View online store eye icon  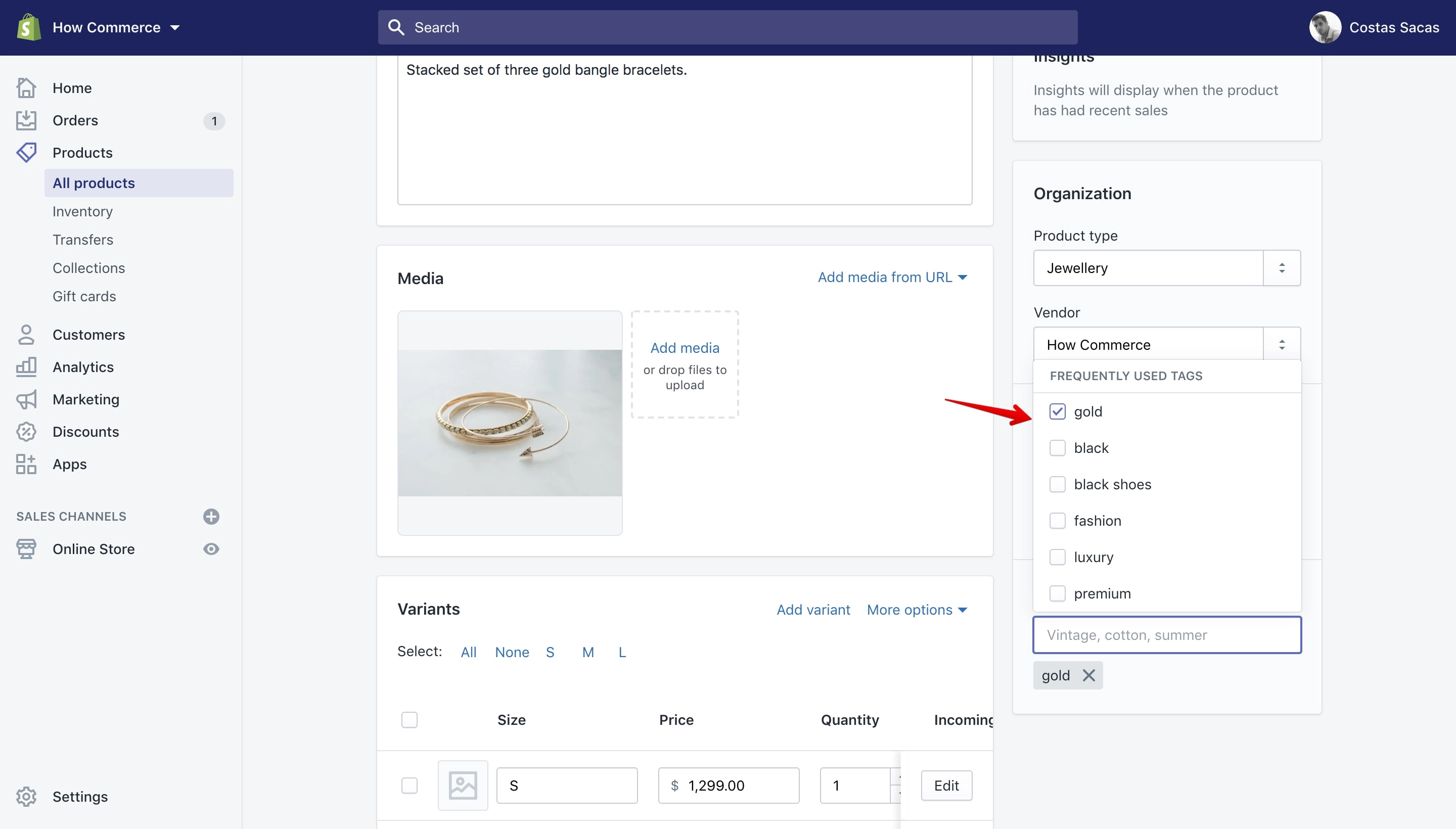click(211, 549)
